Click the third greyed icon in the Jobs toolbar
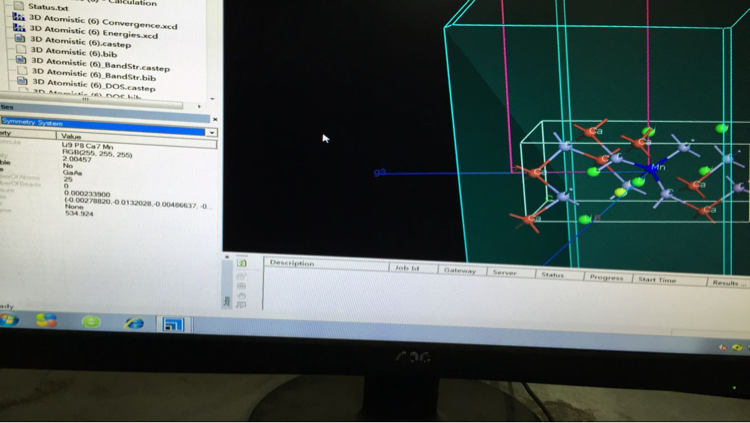 [x=242, y=286]
